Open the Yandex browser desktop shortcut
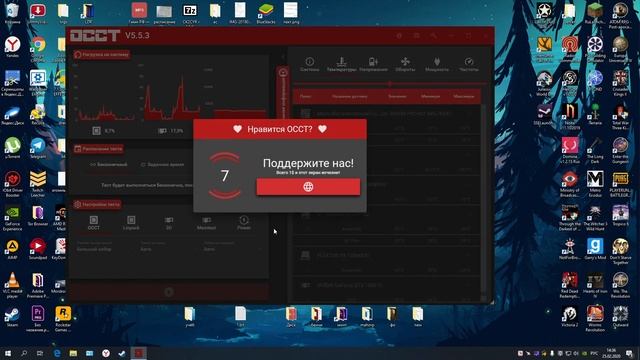Screen dimensions: 640x360 click(x=13, y=47)
